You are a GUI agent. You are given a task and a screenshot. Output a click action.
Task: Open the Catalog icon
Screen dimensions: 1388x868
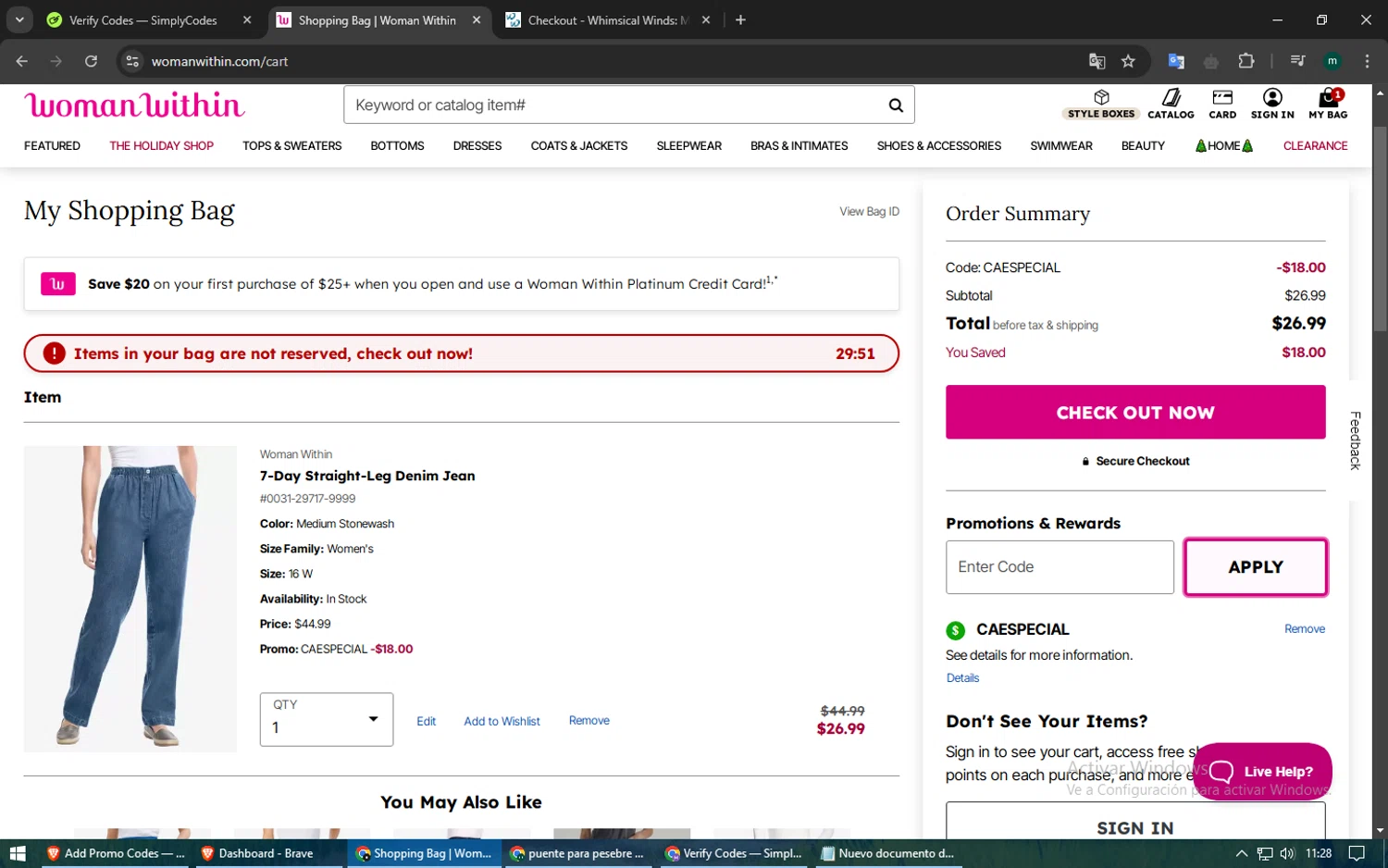coord(1171,104)
